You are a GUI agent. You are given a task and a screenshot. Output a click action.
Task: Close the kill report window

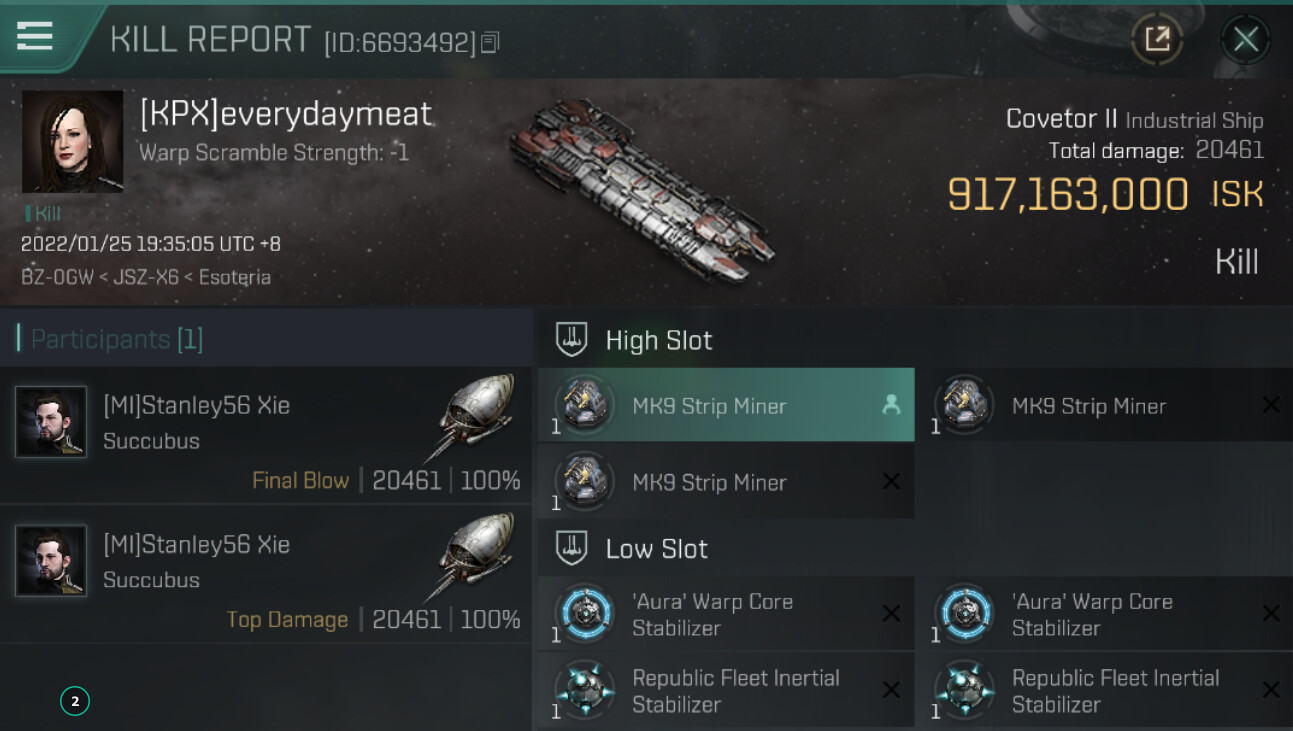[1245, 40]
